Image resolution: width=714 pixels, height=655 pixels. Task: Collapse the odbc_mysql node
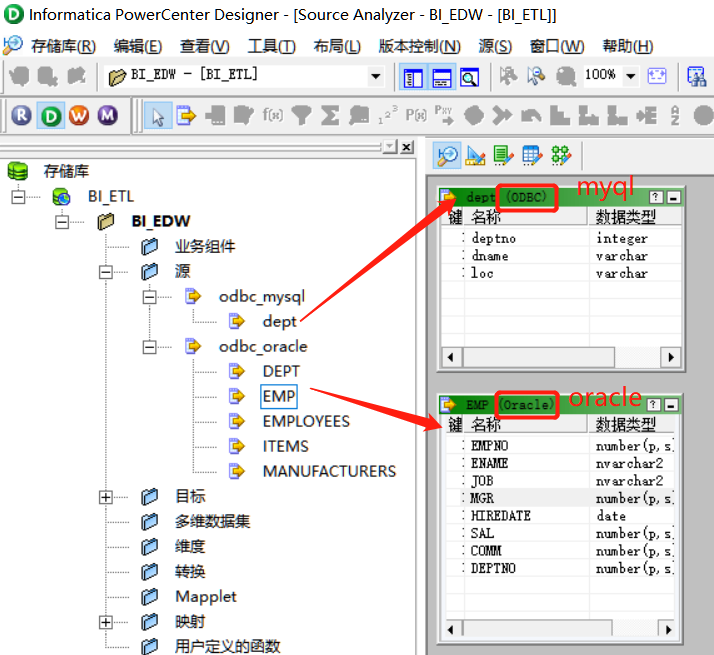pos(149,297)
